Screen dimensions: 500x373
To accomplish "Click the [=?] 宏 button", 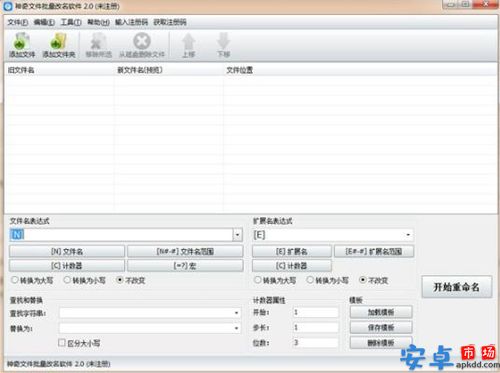I will coord(185,266).
